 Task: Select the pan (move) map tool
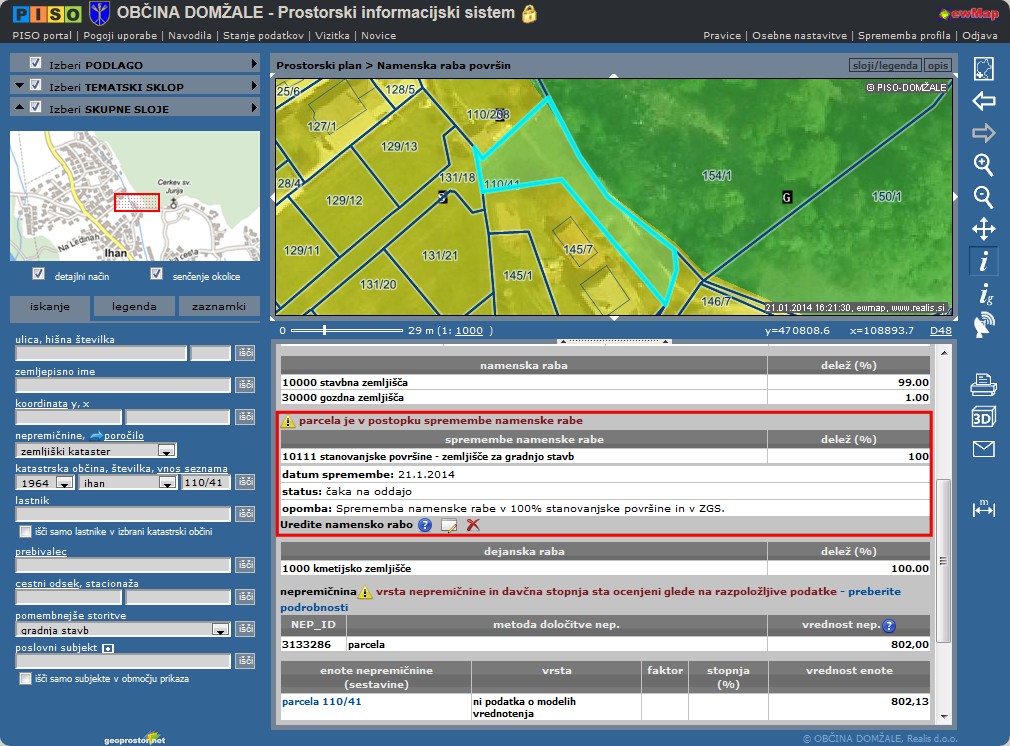(984, 229)
